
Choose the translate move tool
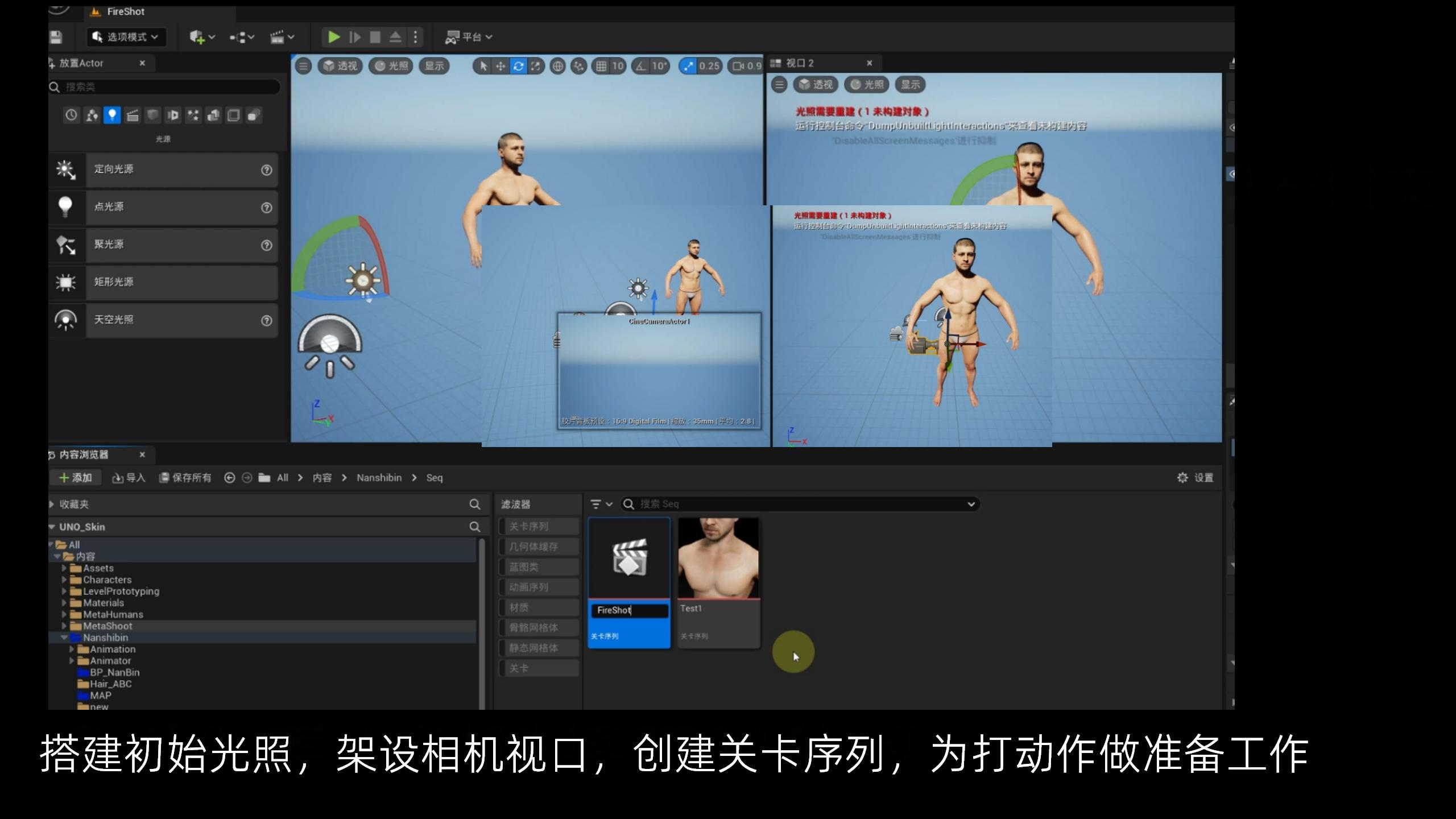pyautogui.click(x=500, y=66)
